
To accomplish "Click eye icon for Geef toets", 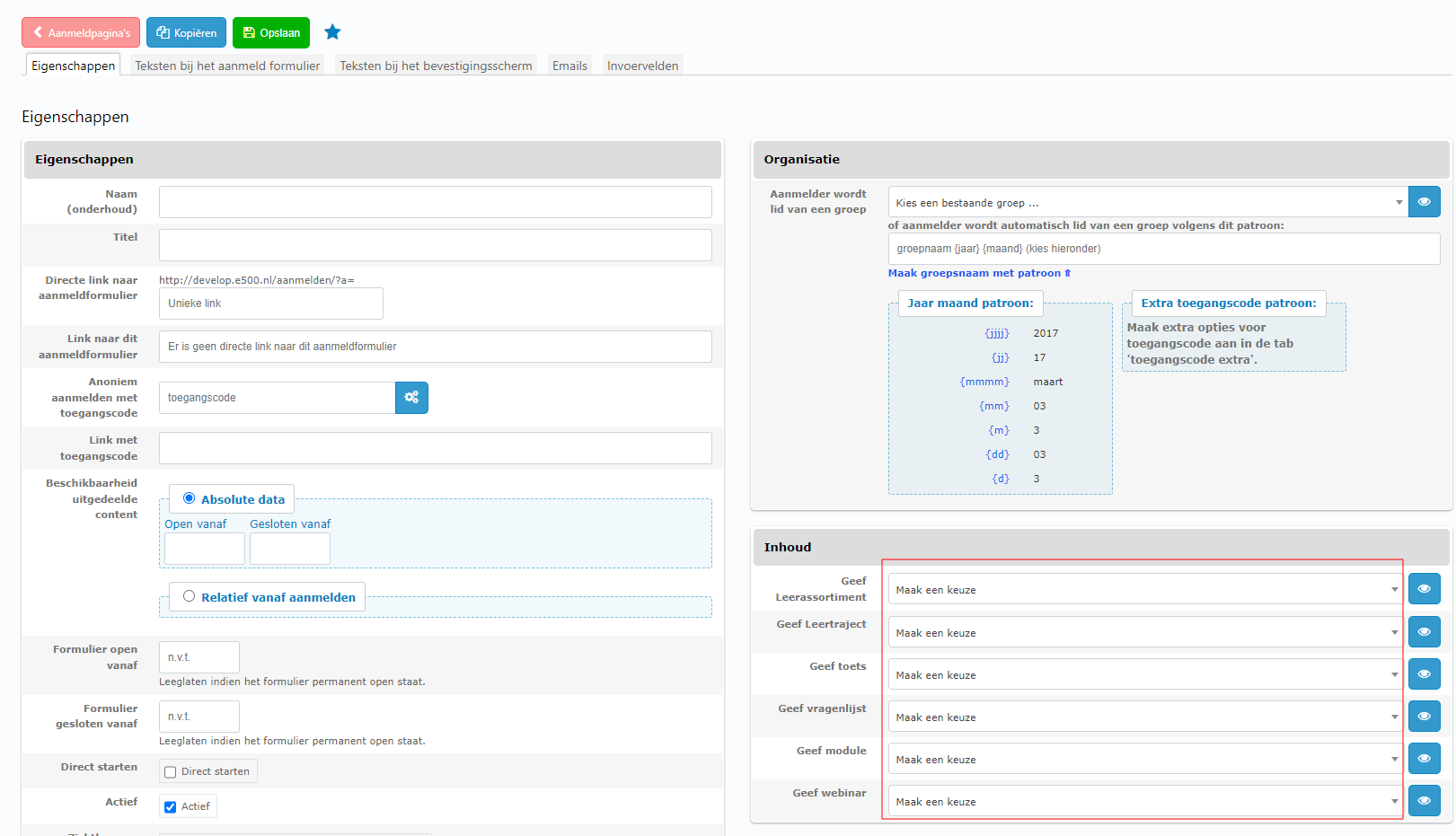I will tap(1424, 674).
